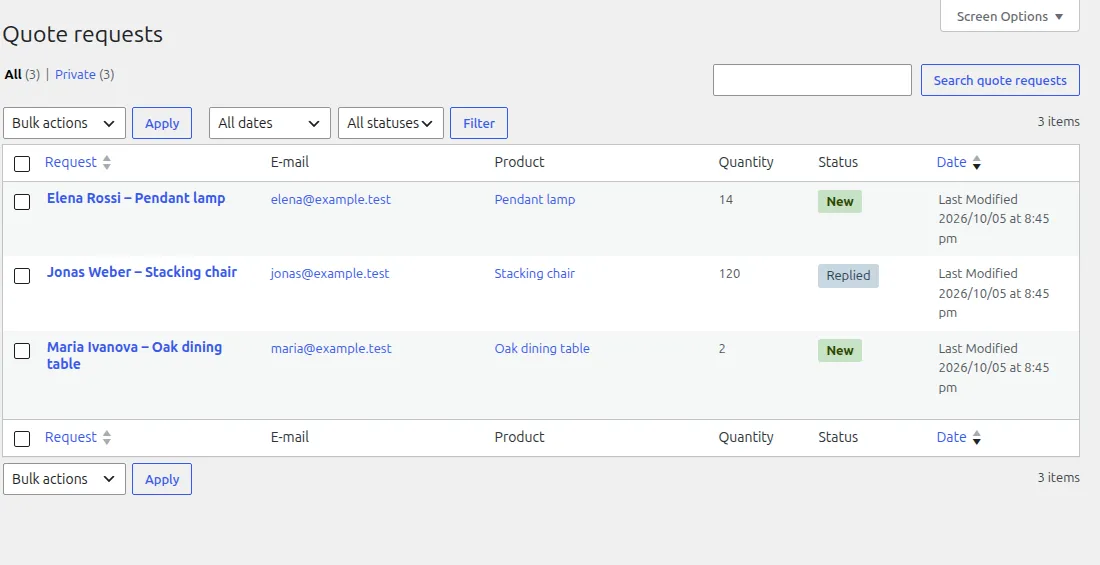This screenshot has width=1100, height=565.
Task: Click the Request column link in the footer
Action: [x=70, y=437]
